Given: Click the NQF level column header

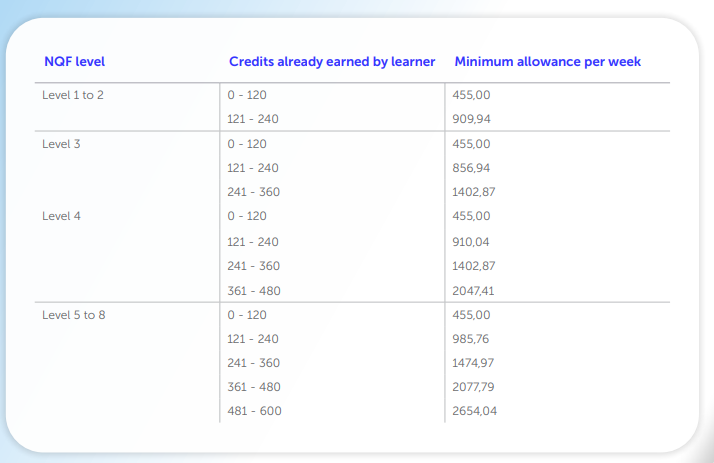Looking at the screenshot, I should [x=74, y=62].
